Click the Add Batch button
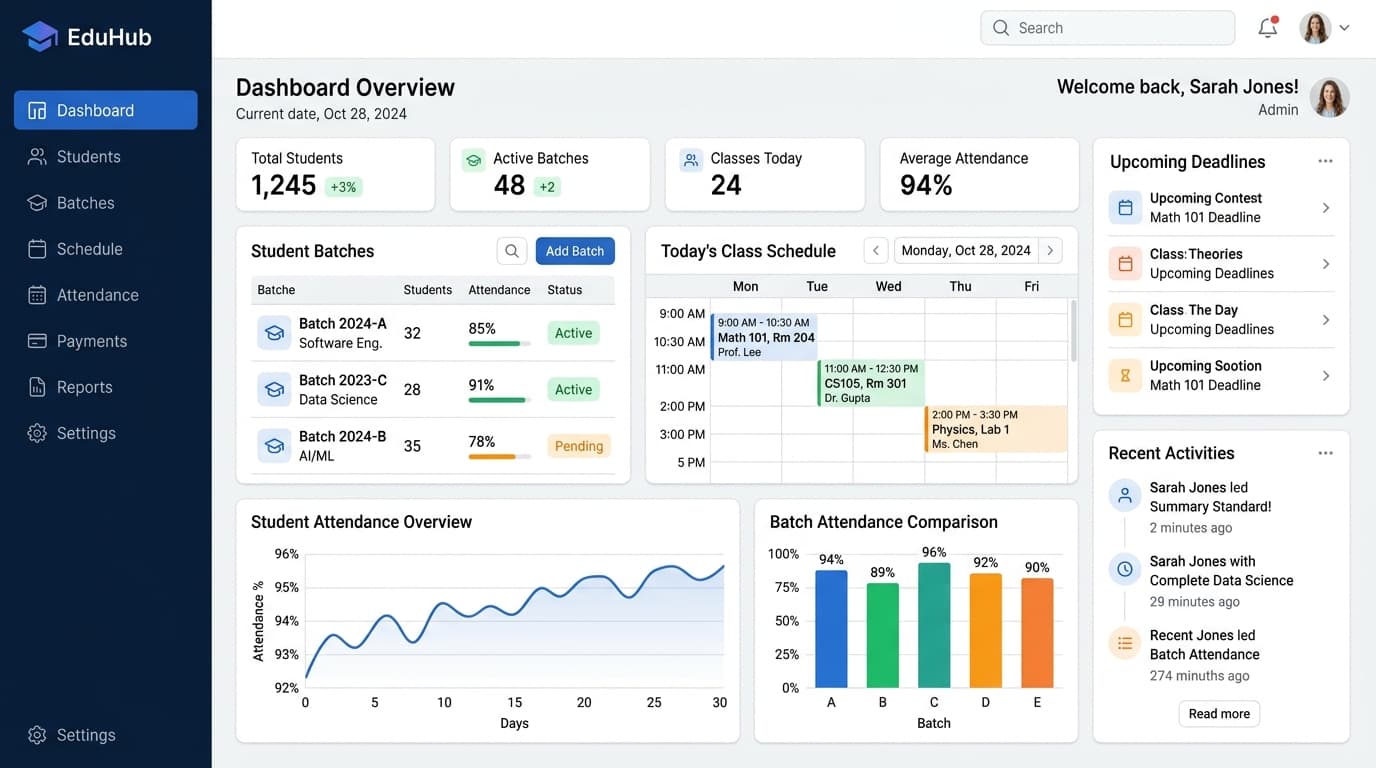Viewport: 1376px width, 768px height. pos(575,251)
